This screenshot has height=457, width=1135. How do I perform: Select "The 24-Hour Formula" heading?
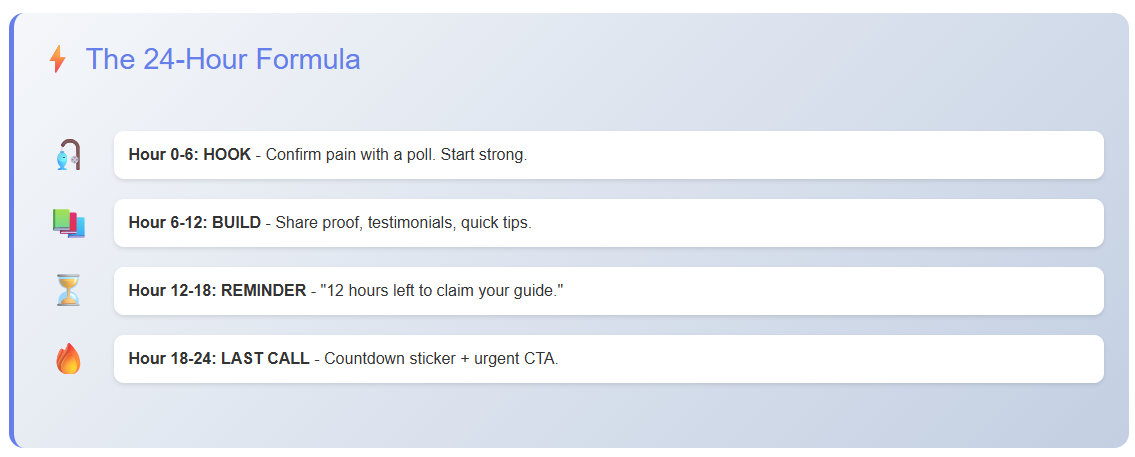222,60
